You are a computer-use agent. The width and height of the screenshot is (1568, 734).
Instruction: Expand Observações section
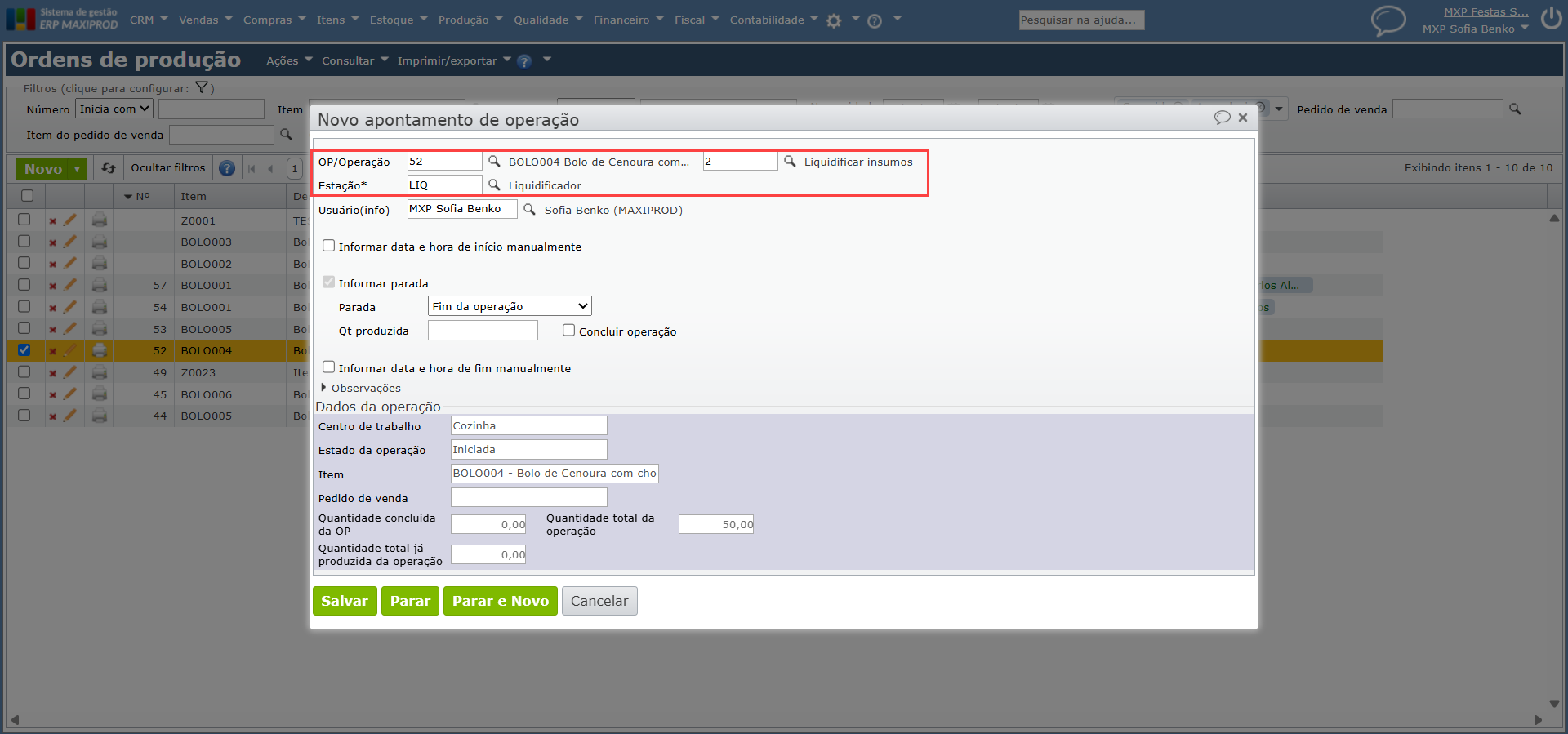tap(362, 388)
